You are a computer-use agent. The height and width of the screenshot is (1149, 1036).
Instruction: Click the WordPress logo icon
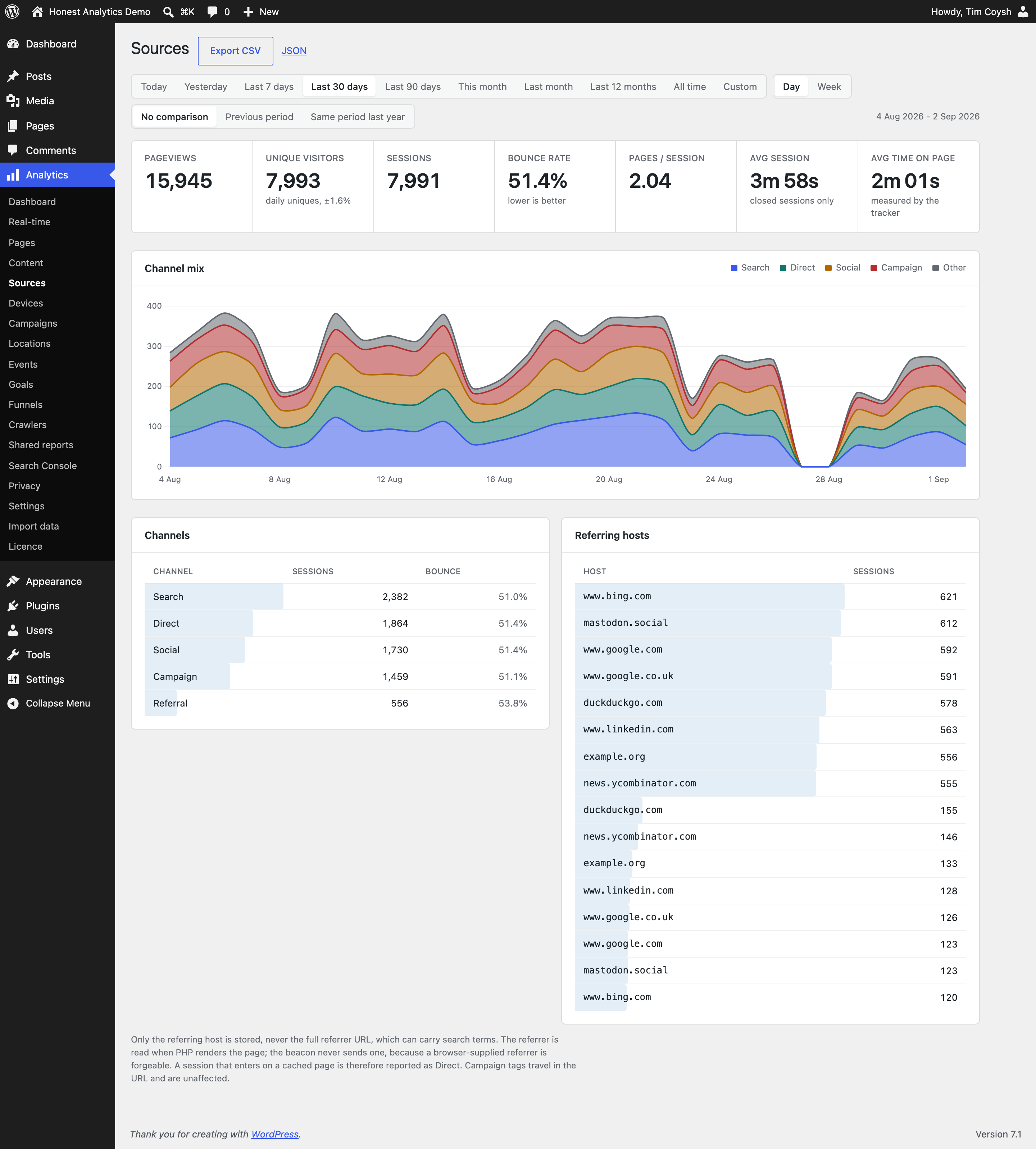point(12,12)
